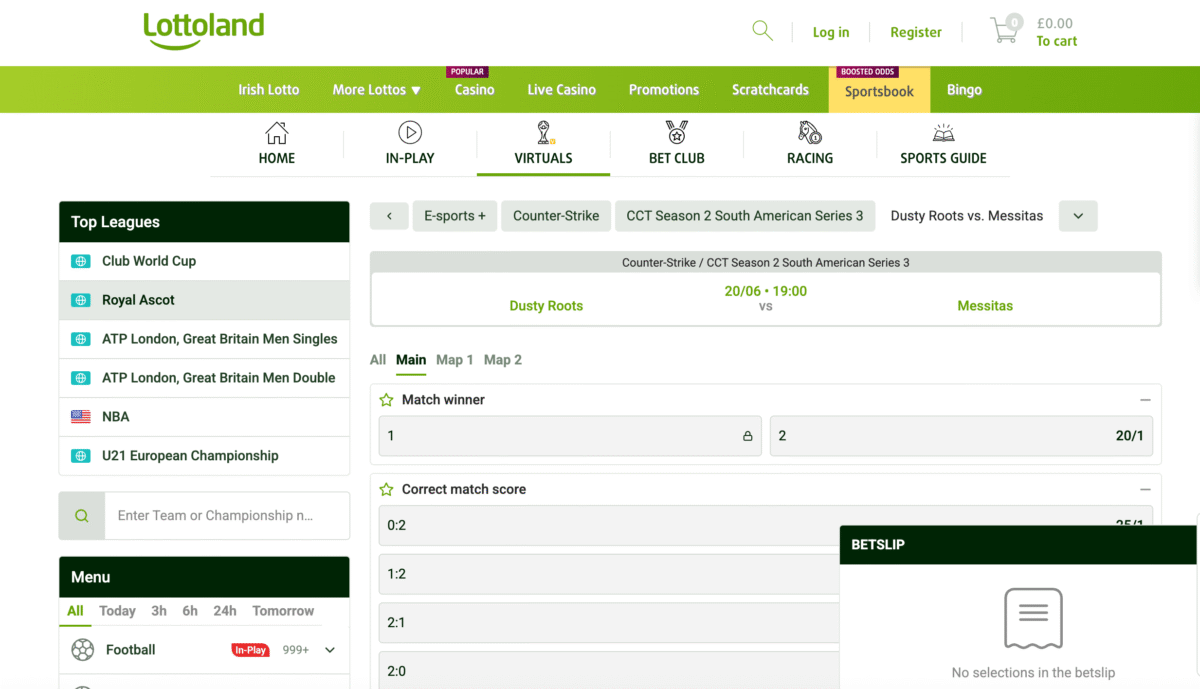The height and width of the screenshot is (689, 1200).
Task: Open the shopping cart icon
Action: [1005, 29]
